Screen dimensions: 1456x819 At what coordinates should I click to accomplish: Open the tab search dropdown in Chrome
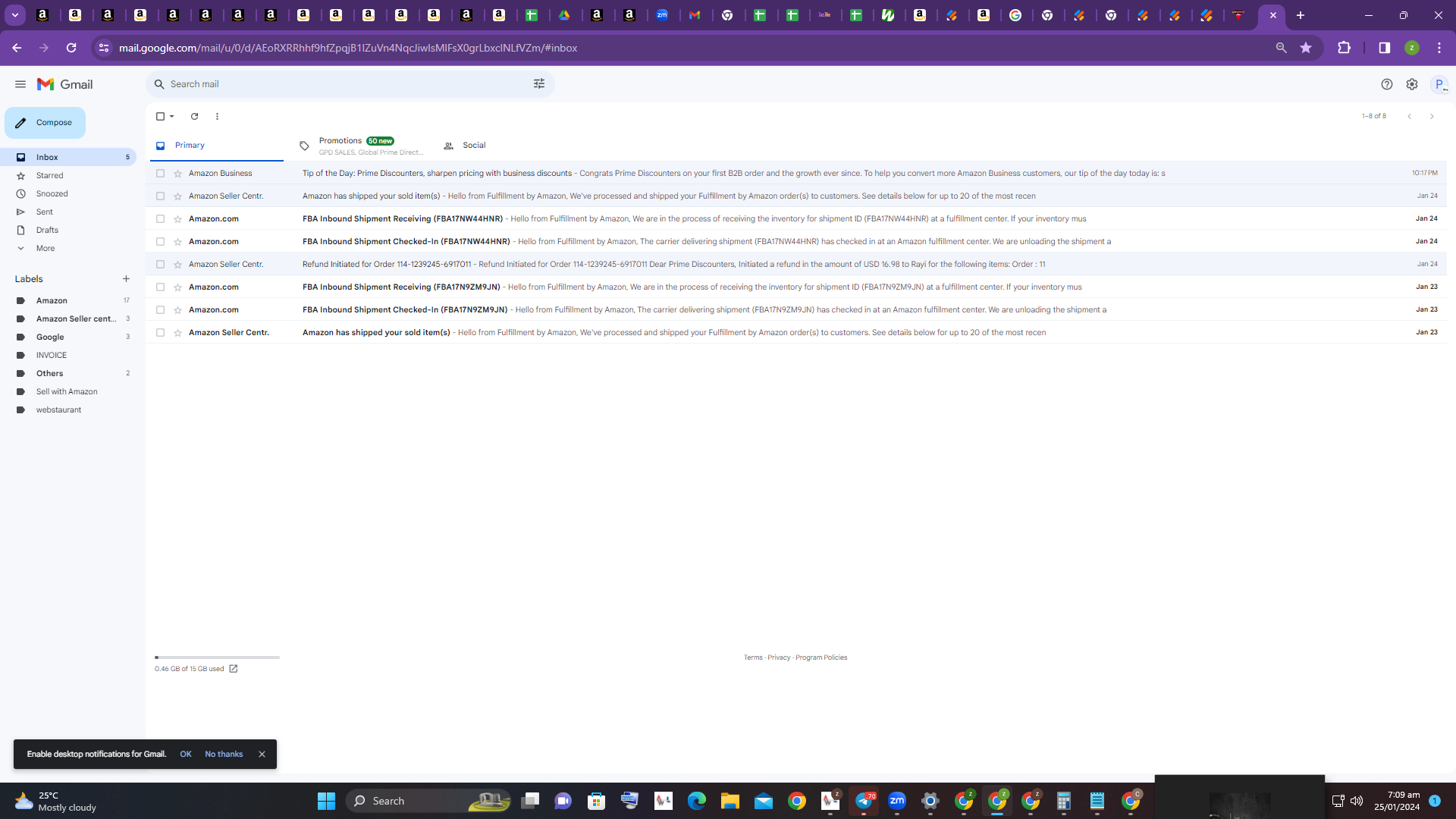click(14, 15)
